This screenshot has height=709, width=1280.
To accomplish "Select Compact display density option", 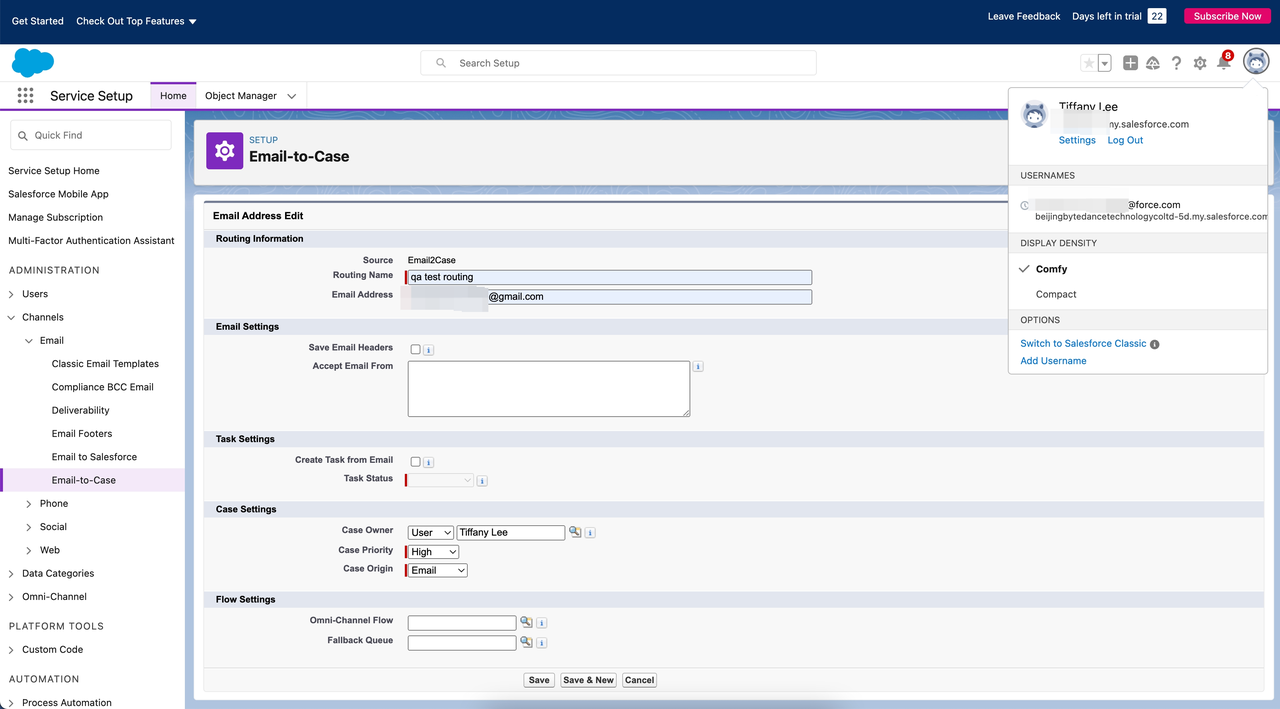I will pos(1056,294).
